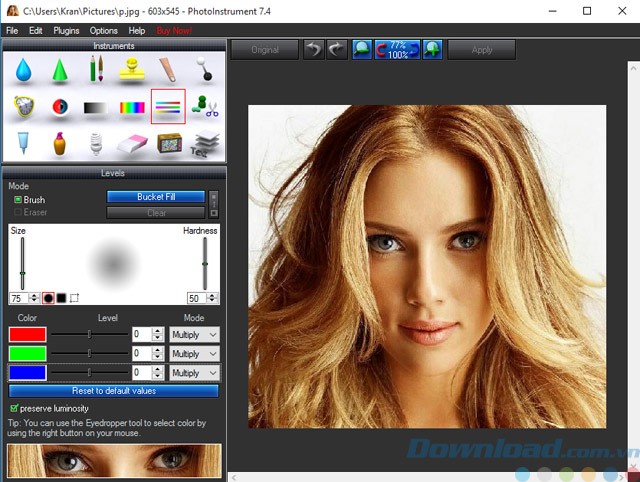Click the eye preview thumbnail at the bottom

[x=114, y=462]
